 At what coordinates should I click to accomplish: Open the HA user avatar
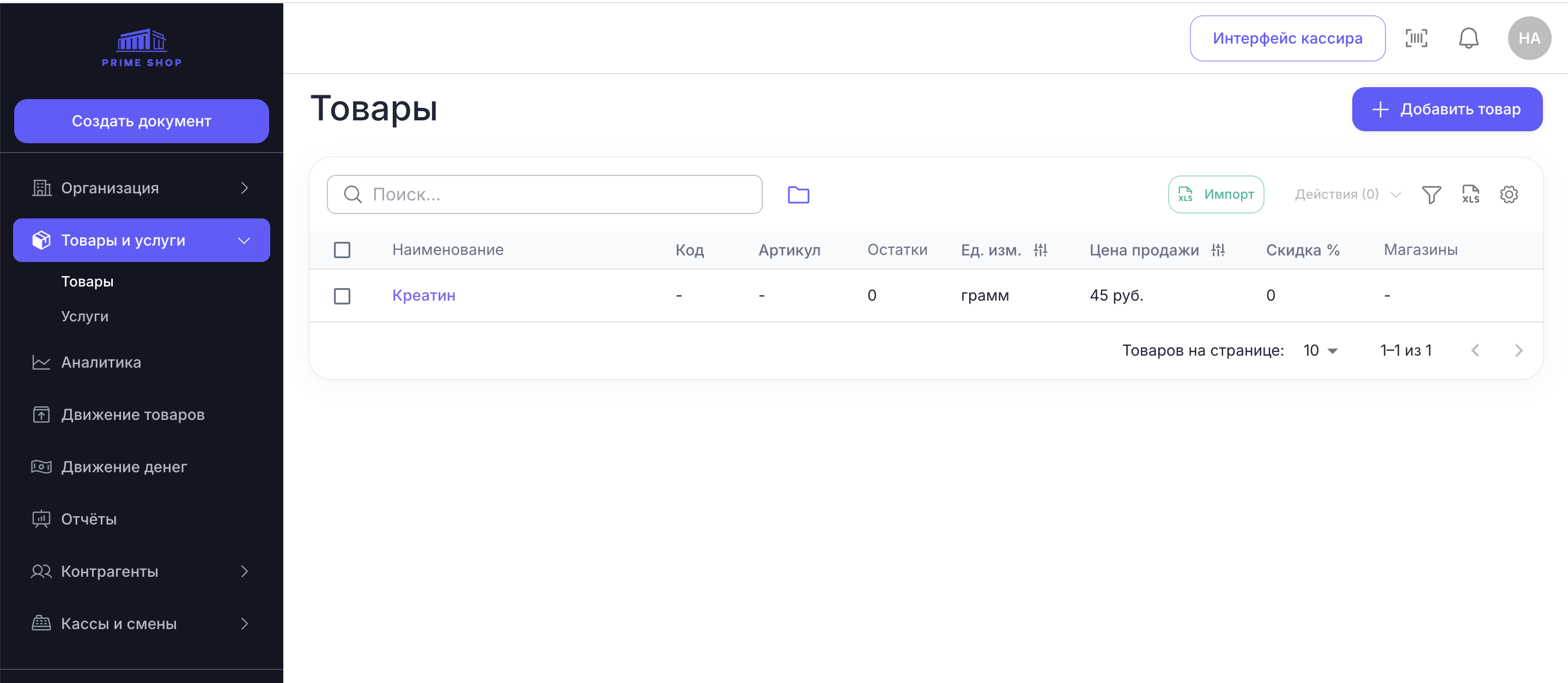coord(1529,38)
